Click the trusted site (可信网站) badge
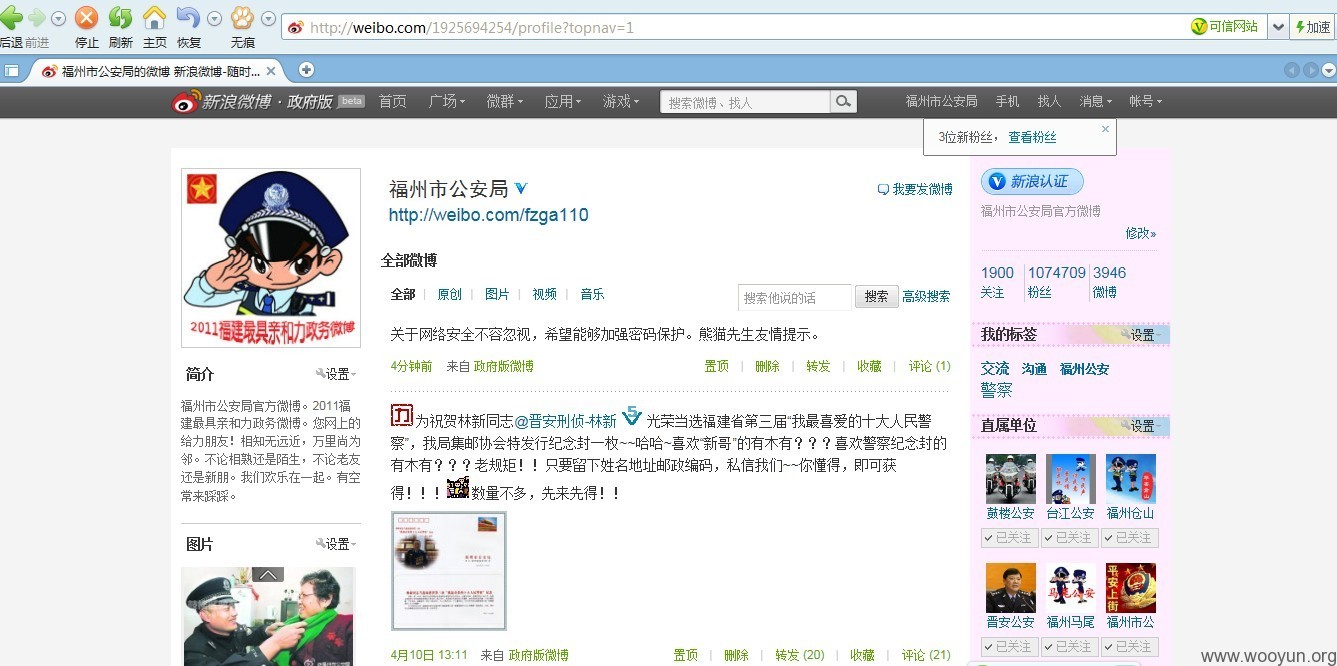This screenshot has height=666, width=1337. (x=1225, y=27)
